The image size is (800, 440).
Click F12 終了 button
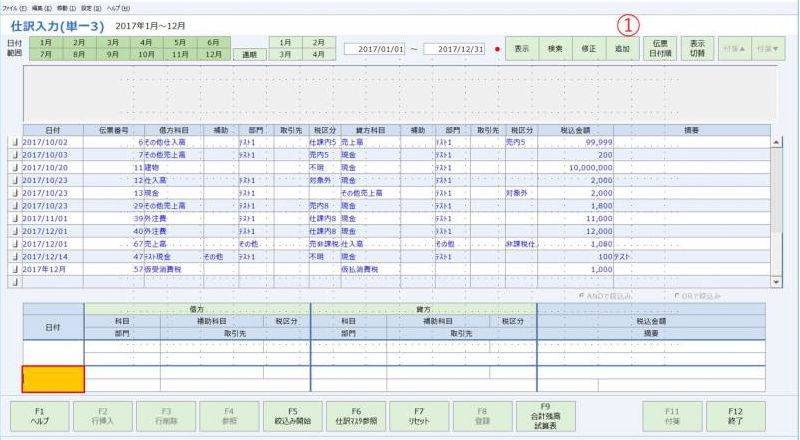[x=736, y=417]
